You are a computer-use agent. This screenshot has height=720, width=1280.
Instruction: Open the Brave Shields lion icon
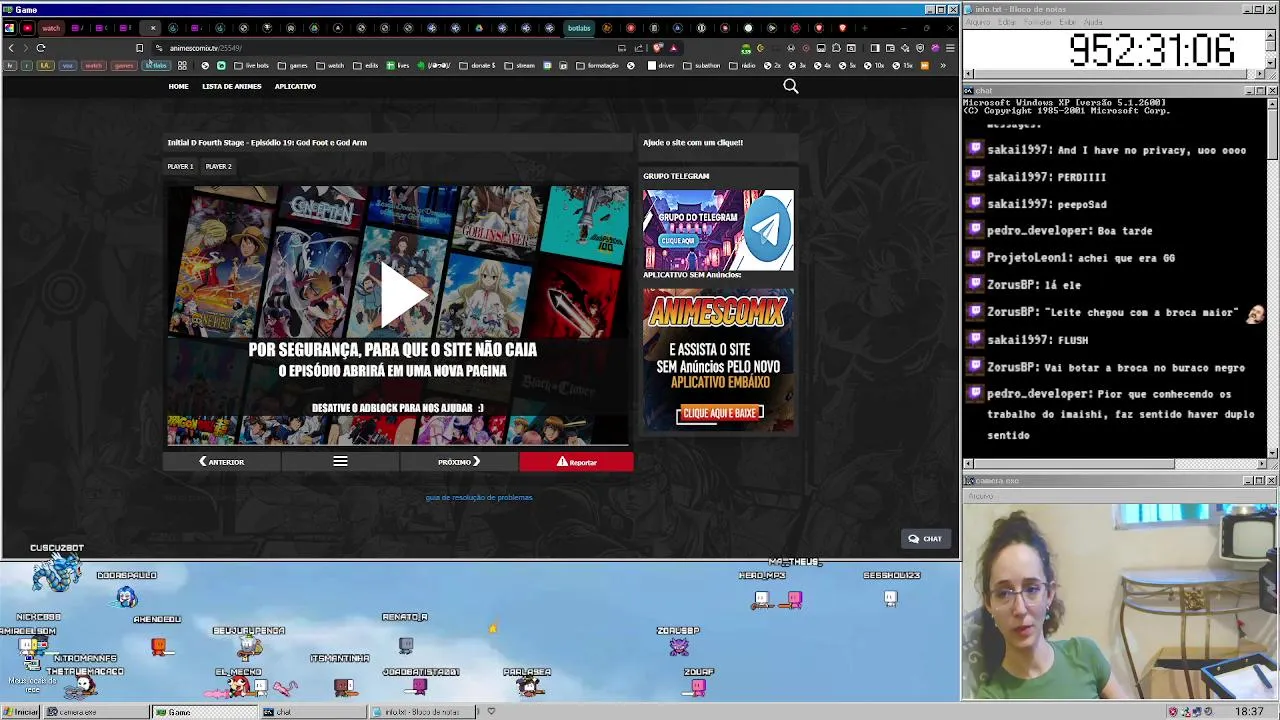click(x=657, y=48)
